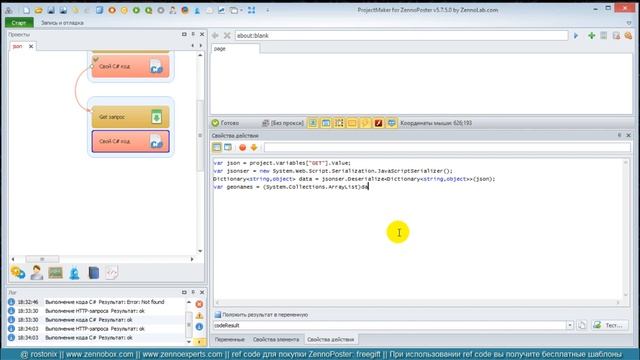Screen dimensions: 640x360
Task: Toggle yellow rectangle mode icon
Action: (x=352, y=123)
